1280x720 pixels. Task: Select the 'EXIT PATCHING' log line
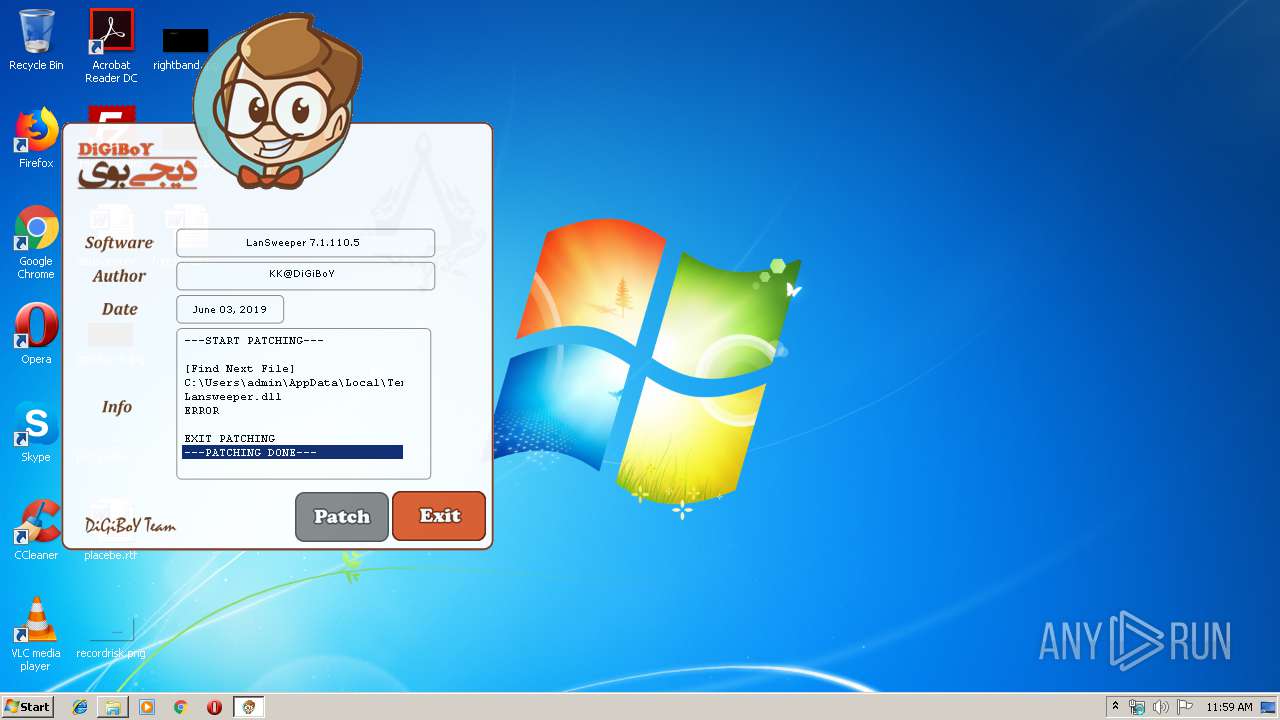230,439
